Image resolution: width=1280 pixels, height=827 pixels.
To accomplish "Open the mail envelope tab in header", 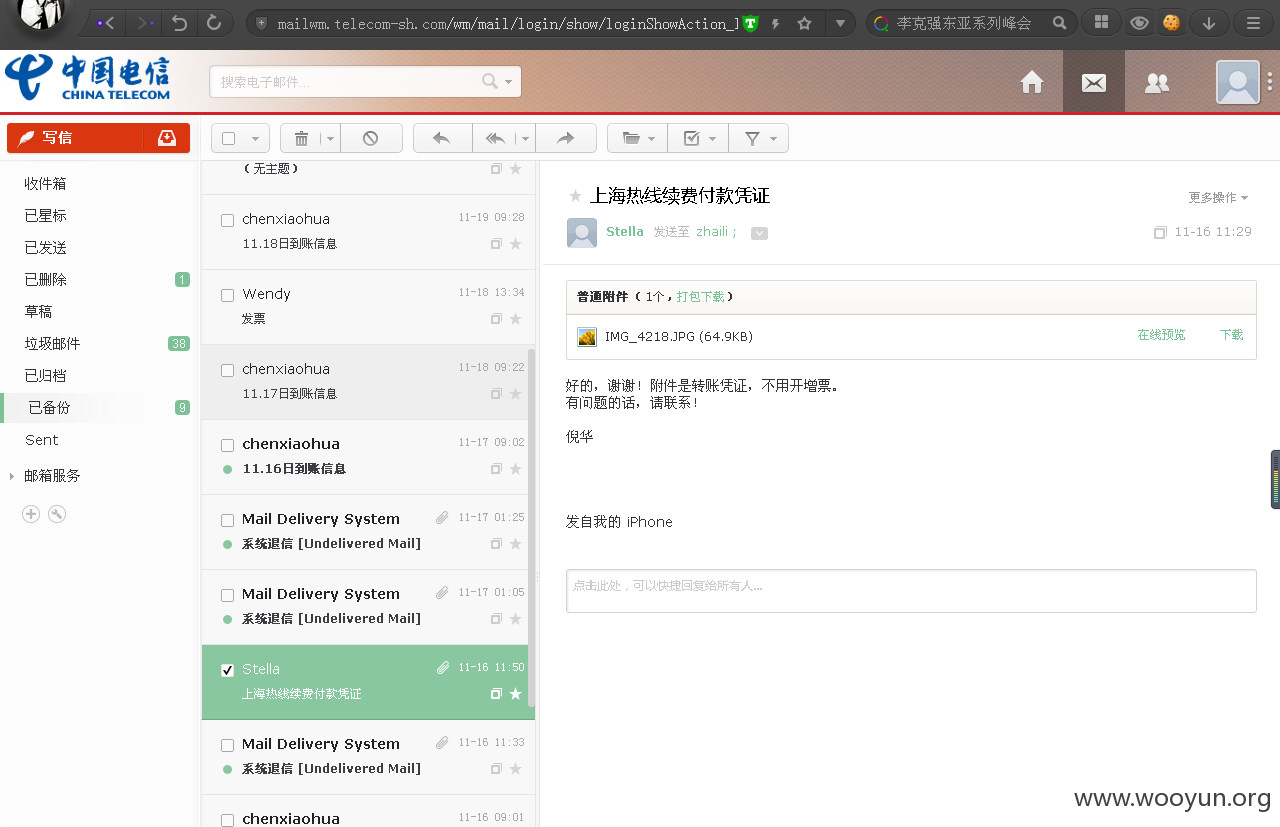I will click(1094, 82).
